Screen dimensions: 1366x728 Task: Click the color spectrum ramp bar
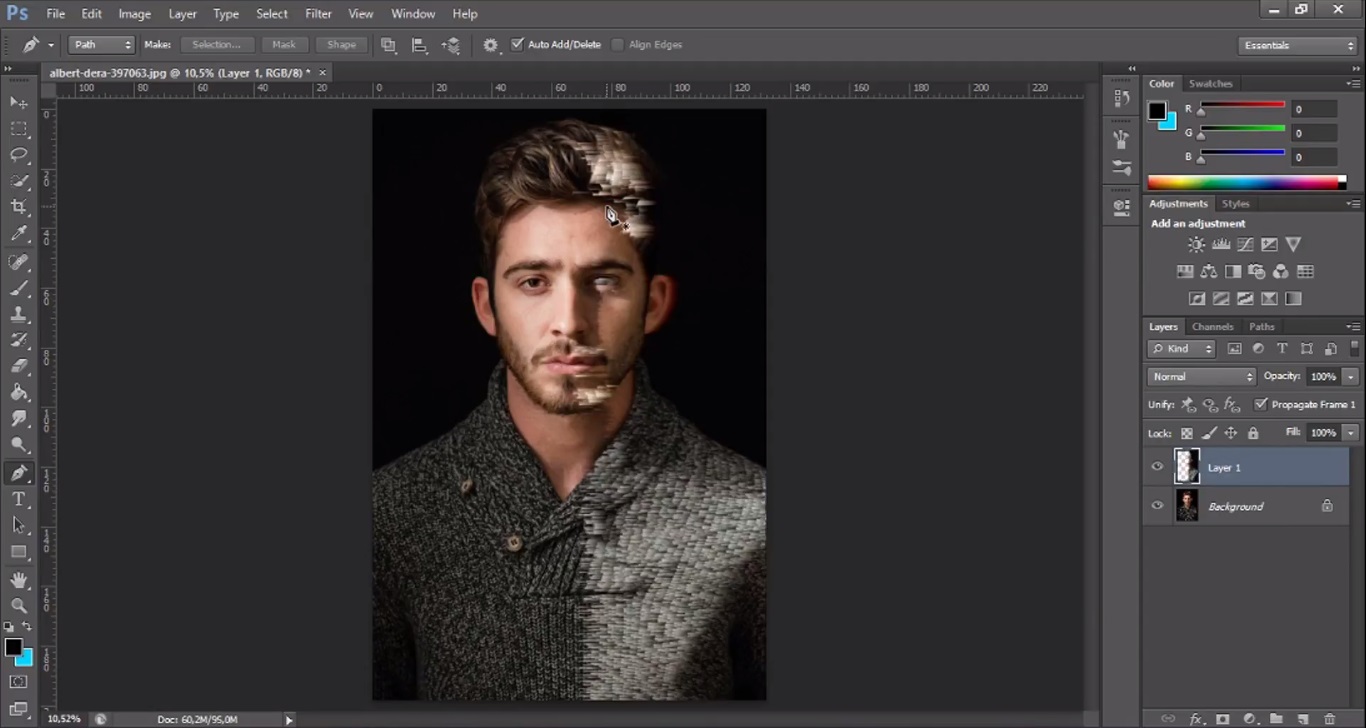[1244, 182]
